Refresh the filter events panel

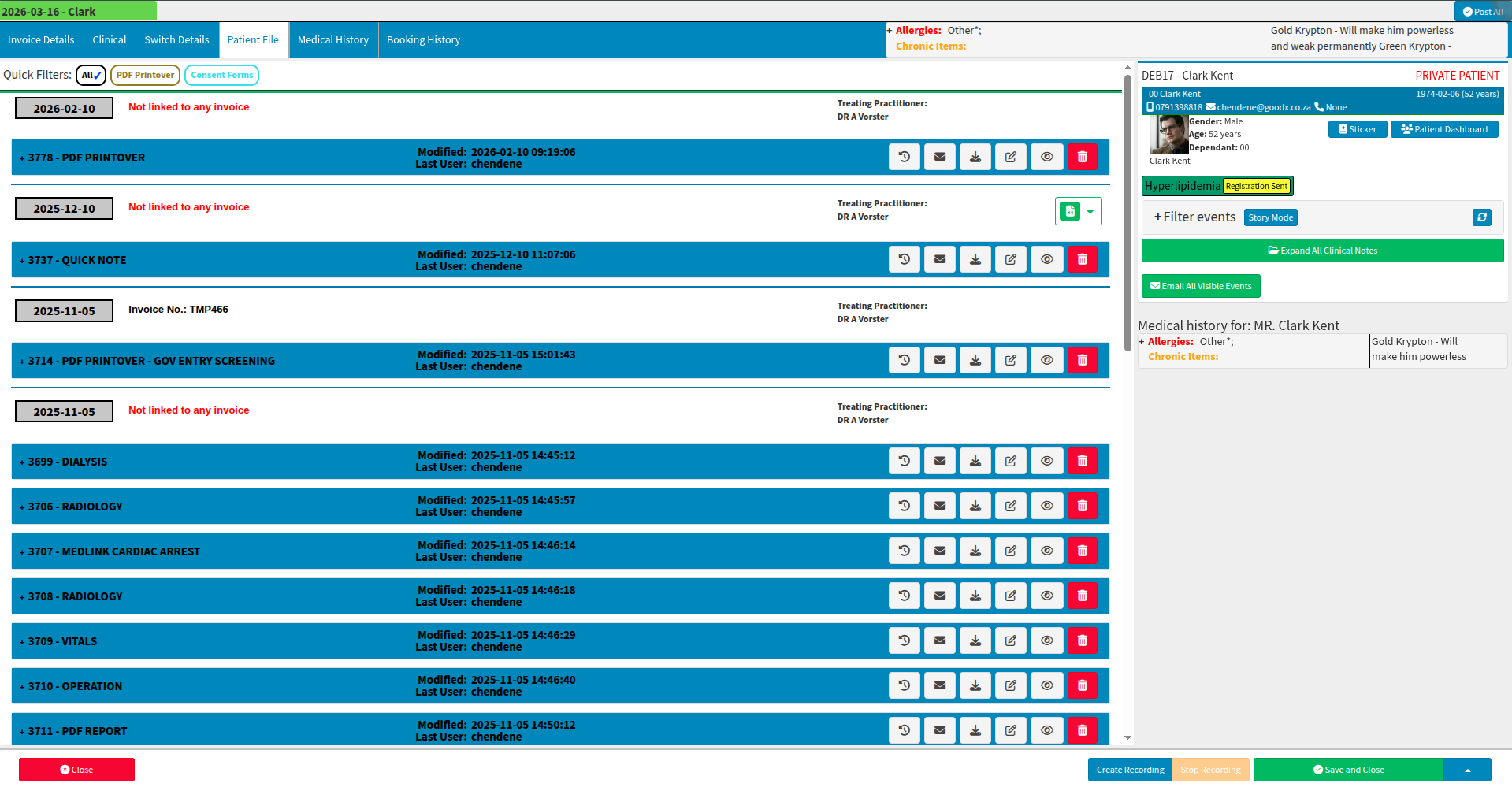point(1482,217)
